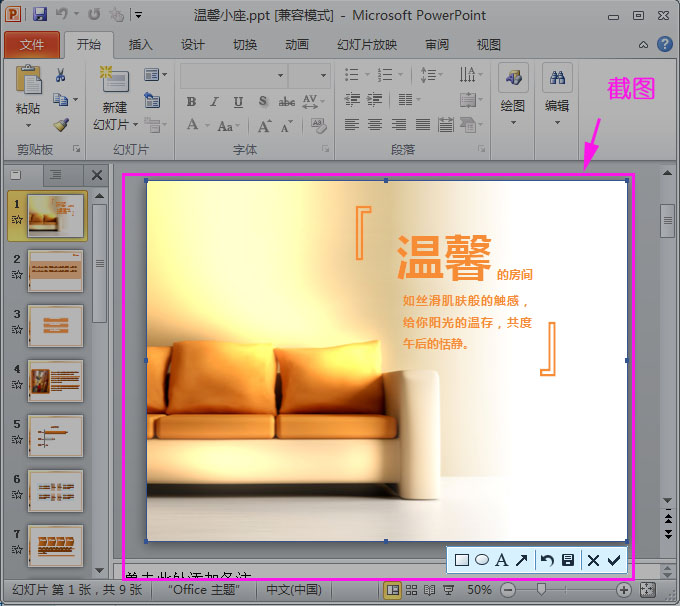Viewport: 680px width, 606px height.
Task: Click Decrease Font Size icon
Action: click(x=287, y=126)
